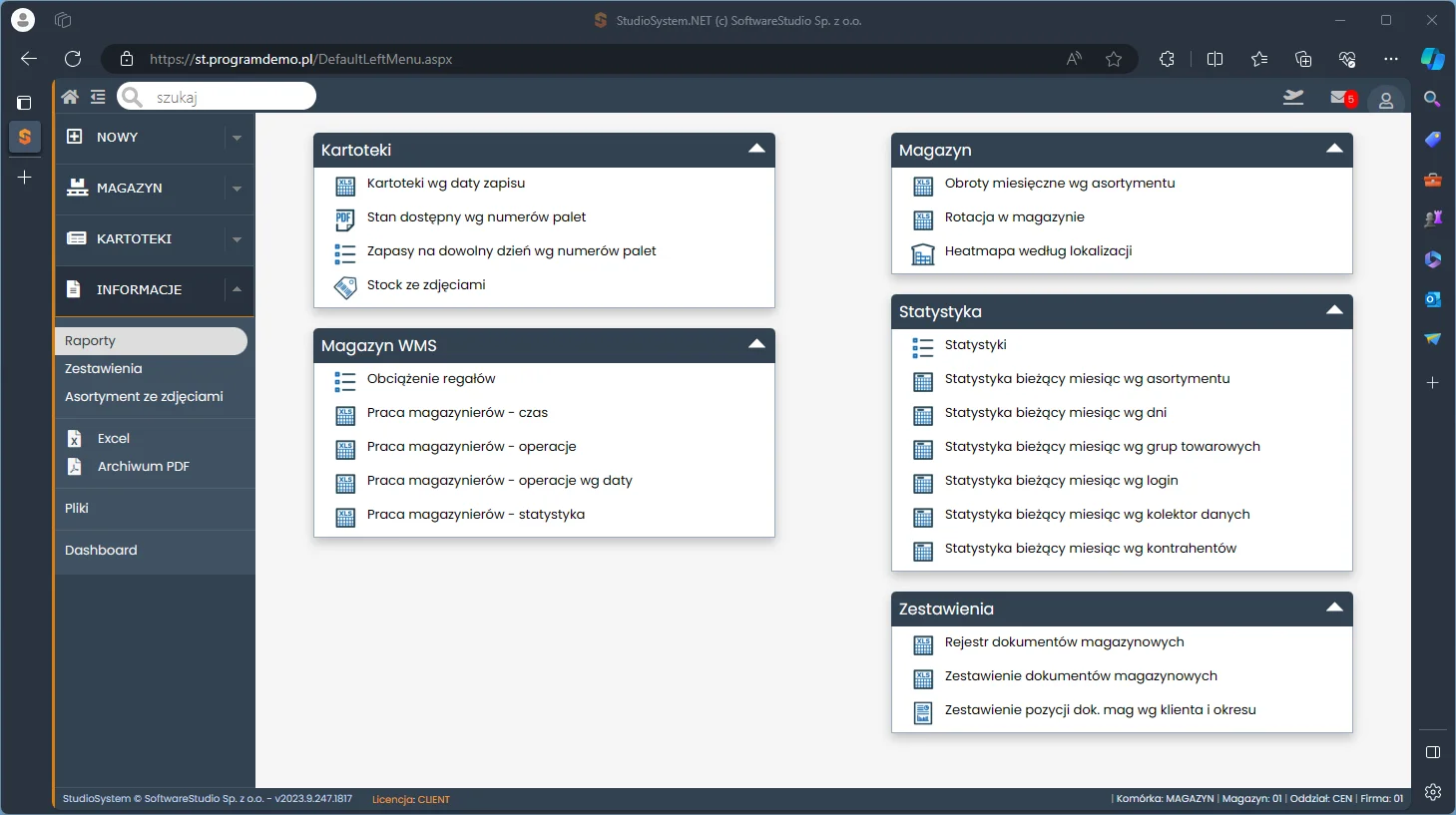The image size is (1456, 815).
Task: Click icon beside Kartoteki wg daty zapisu
Action: pos(345,186)
